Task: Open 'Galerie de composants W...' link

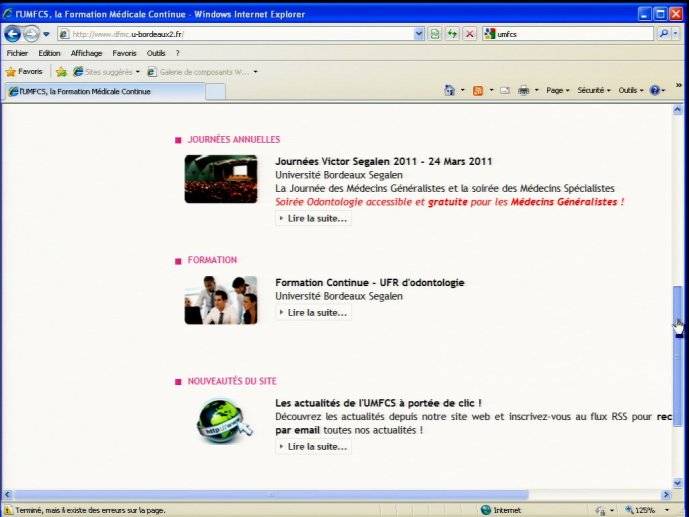Action: [x=198, y=72]
